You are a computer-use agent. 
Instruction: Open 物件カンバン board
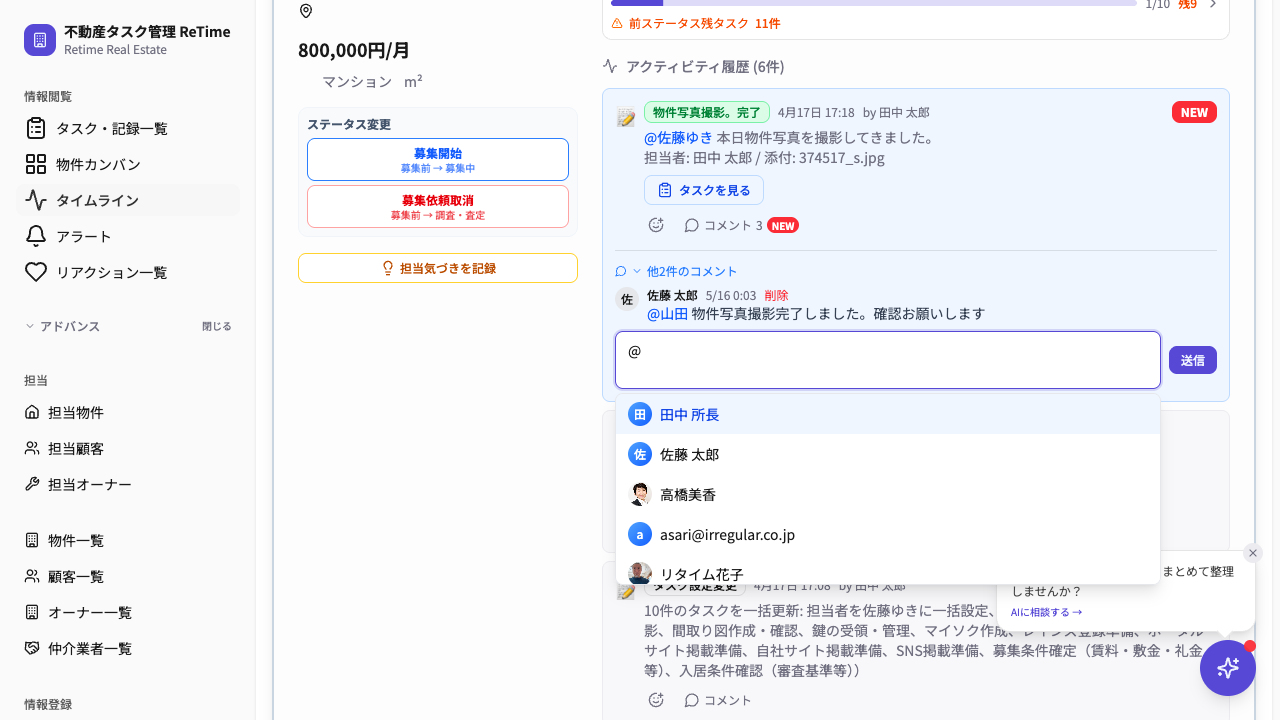(x=128, y=164)
